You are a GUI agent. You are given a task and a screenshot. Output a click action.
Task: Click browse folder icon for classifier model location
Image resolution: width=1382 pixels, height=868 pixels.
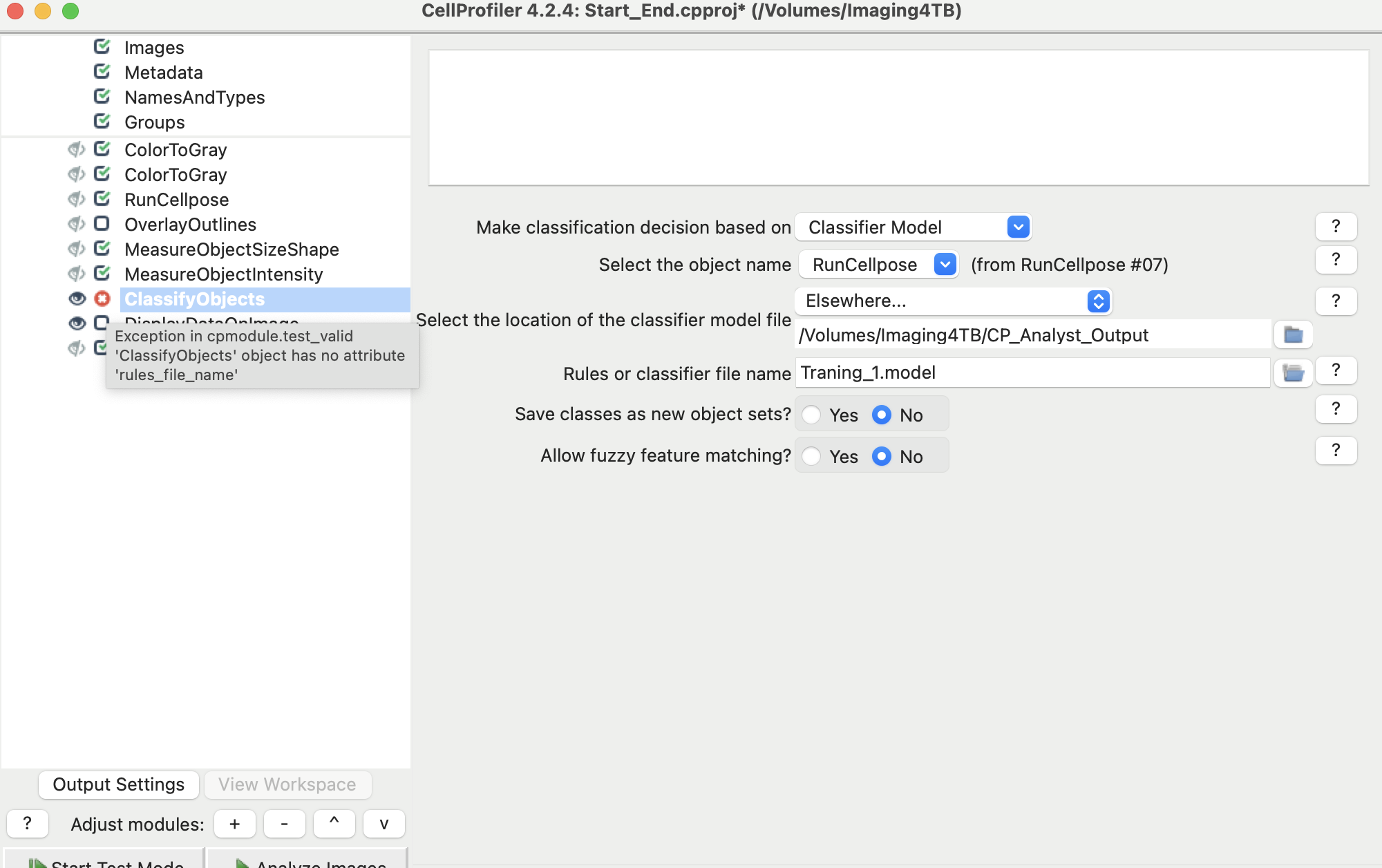pyautogui.click(x=1293, y=334)
